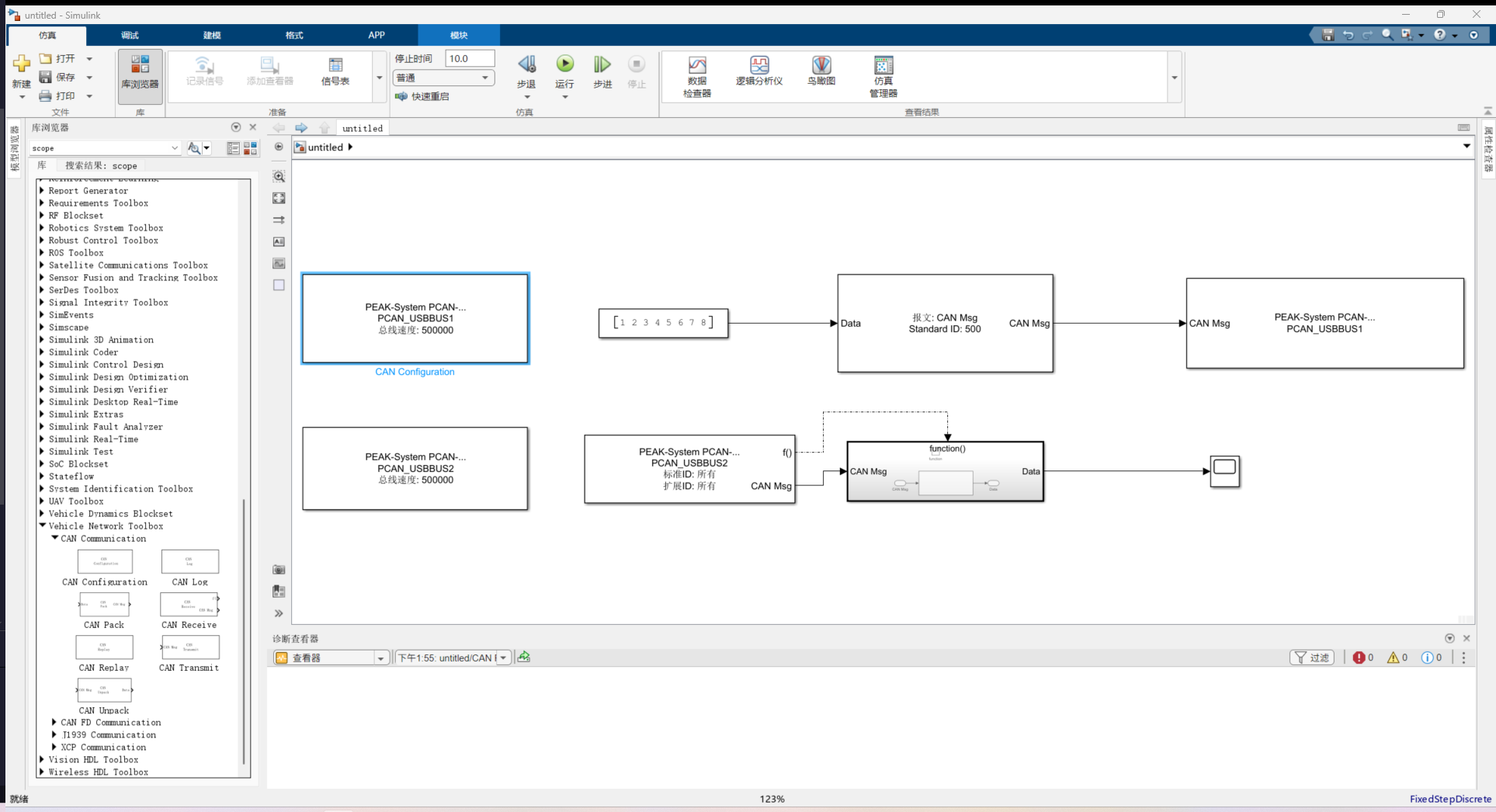Open the Logic Analyzer (逻辑分析仪)
This screenshot has width=1496, height=812.
(x=759, y=71)
